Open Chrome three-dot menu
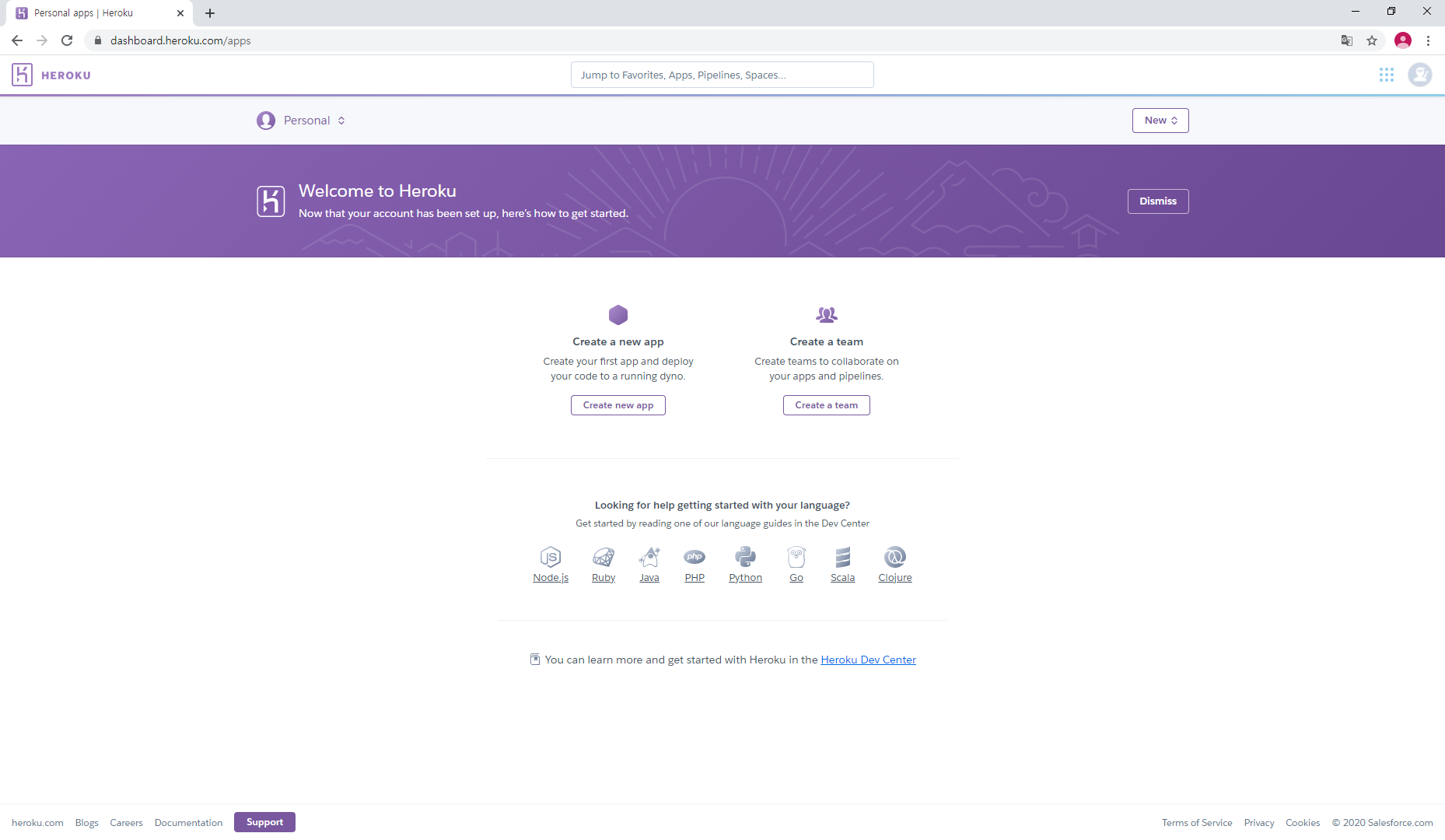Image resolution: width=1445 pixels, height=840 pixels. click(1428, 40)
